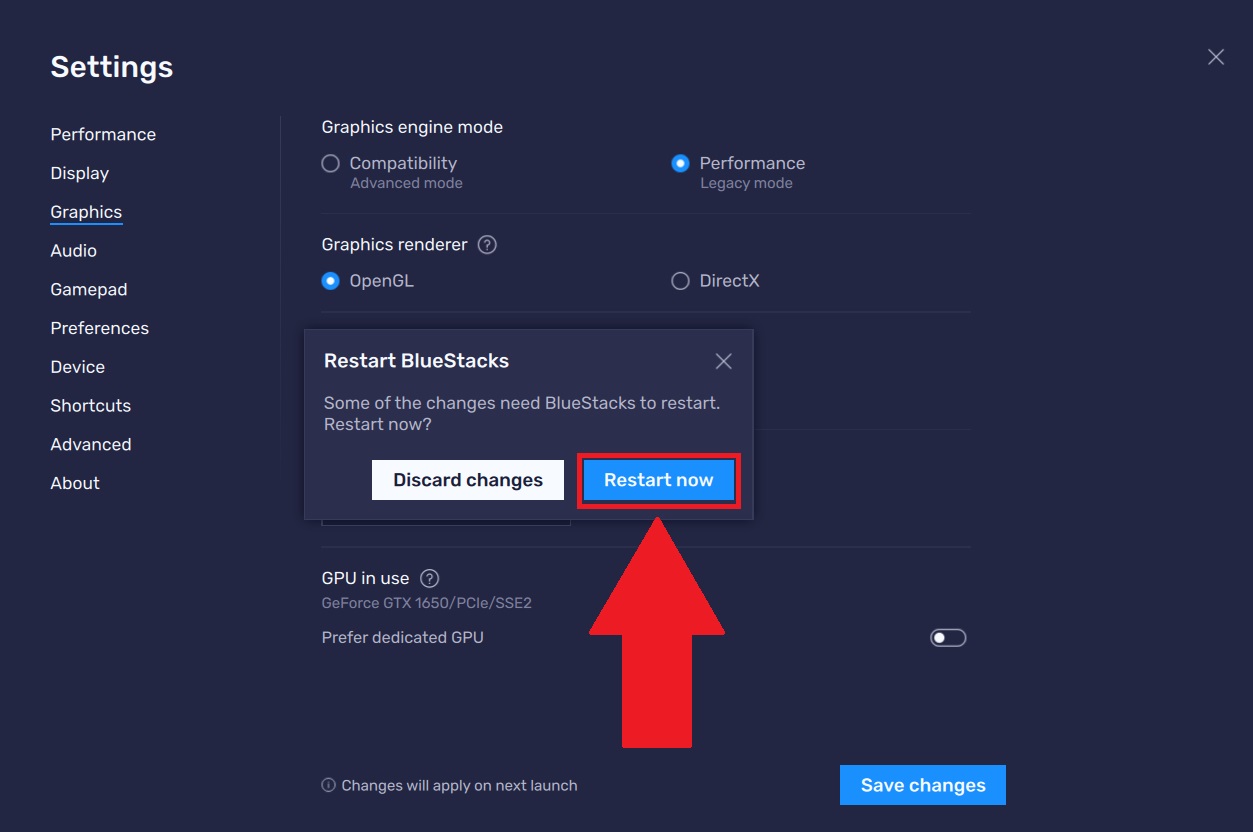The height and width of the screenshot is (832, 1253).
Task: Show the About section
Action: (x=75, y=483)
